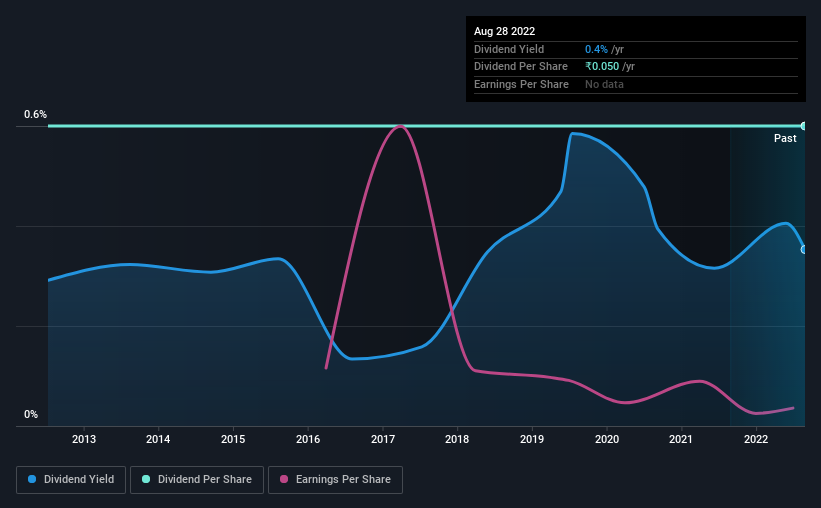The width and height of the screenshot is (821, 508).
Task: Toggle the Earnings Per Share legend button
Action: 335,480
